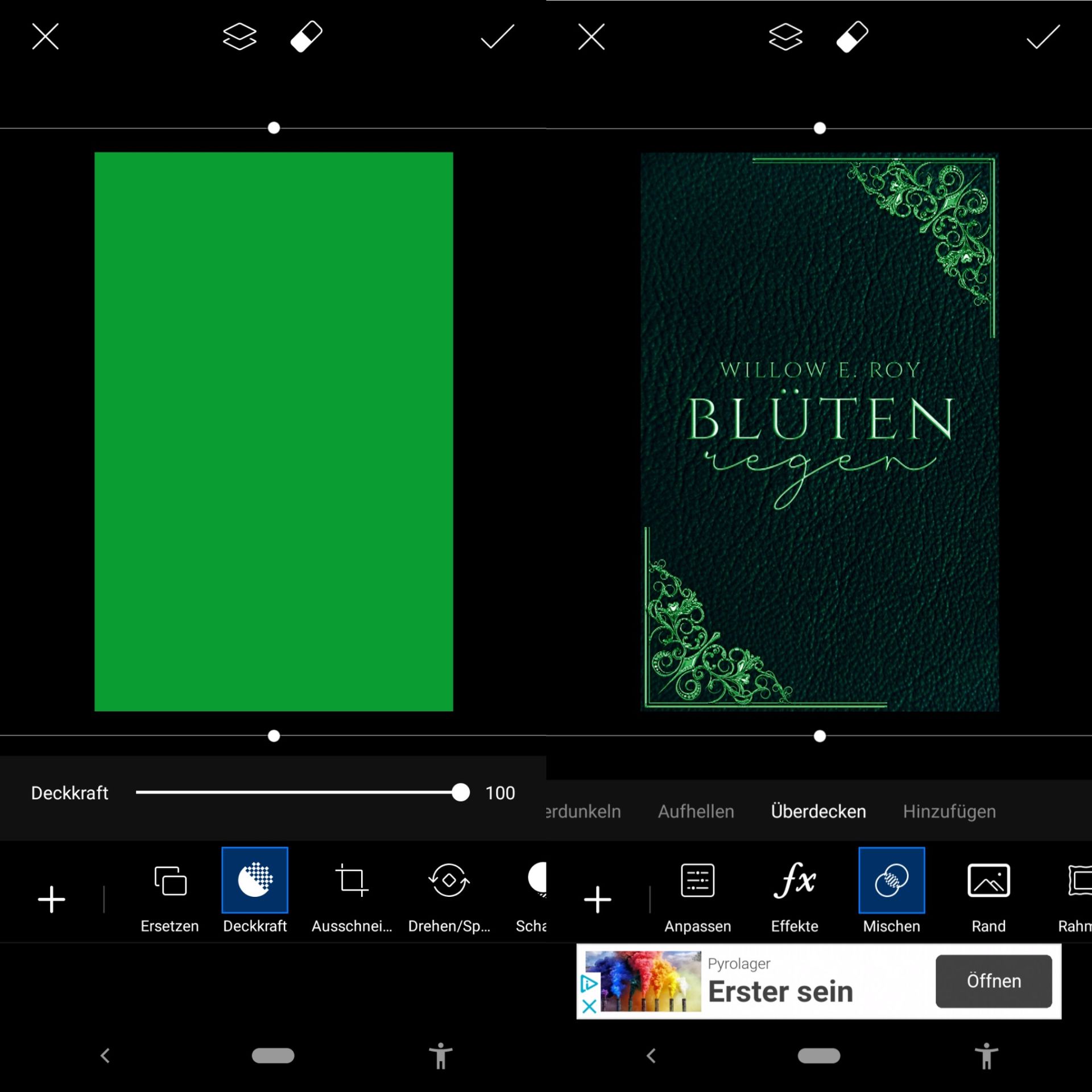This screenshot has height=1092, width=1092.
Task: Tap the green image layer
Action: pyautogui.click(x=274, y=431)
